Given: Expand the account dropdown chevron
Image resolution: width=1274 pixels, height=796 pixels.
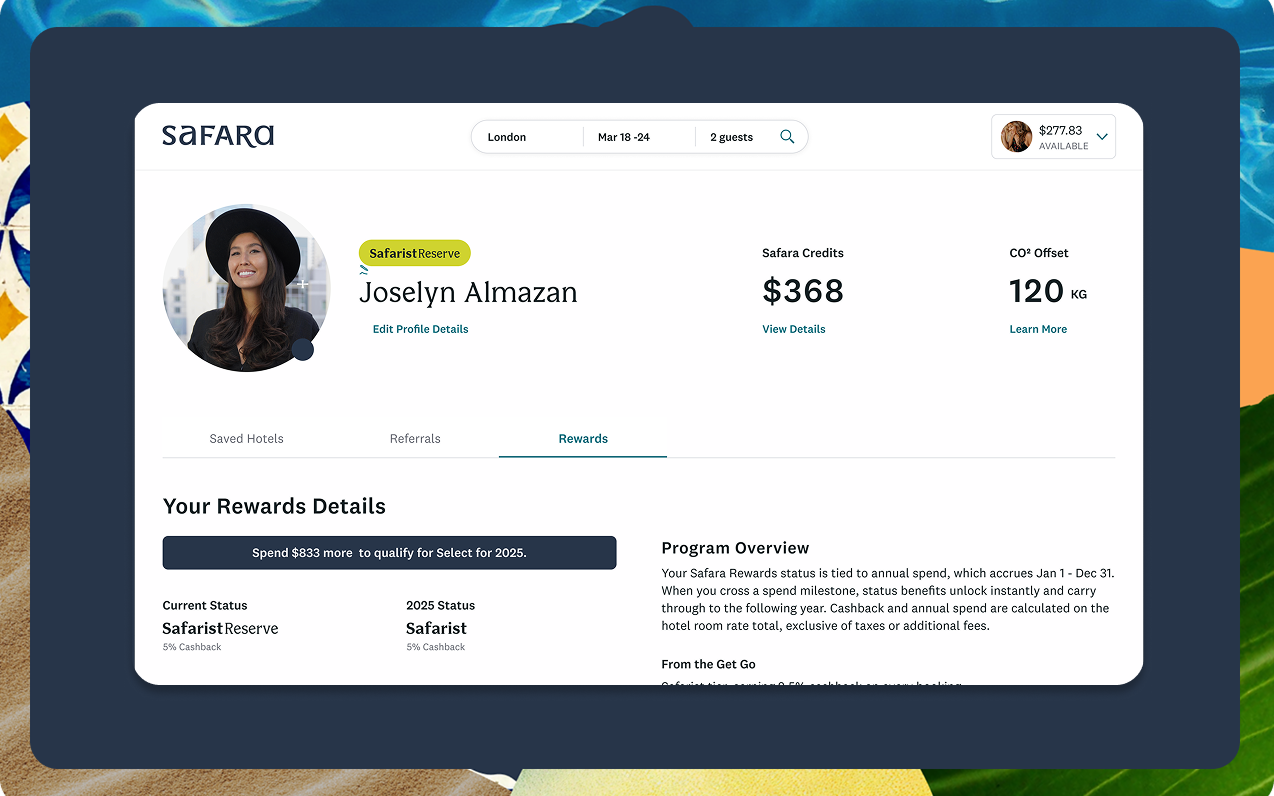Looking at the screenshot, I should tap(1102, 137).
